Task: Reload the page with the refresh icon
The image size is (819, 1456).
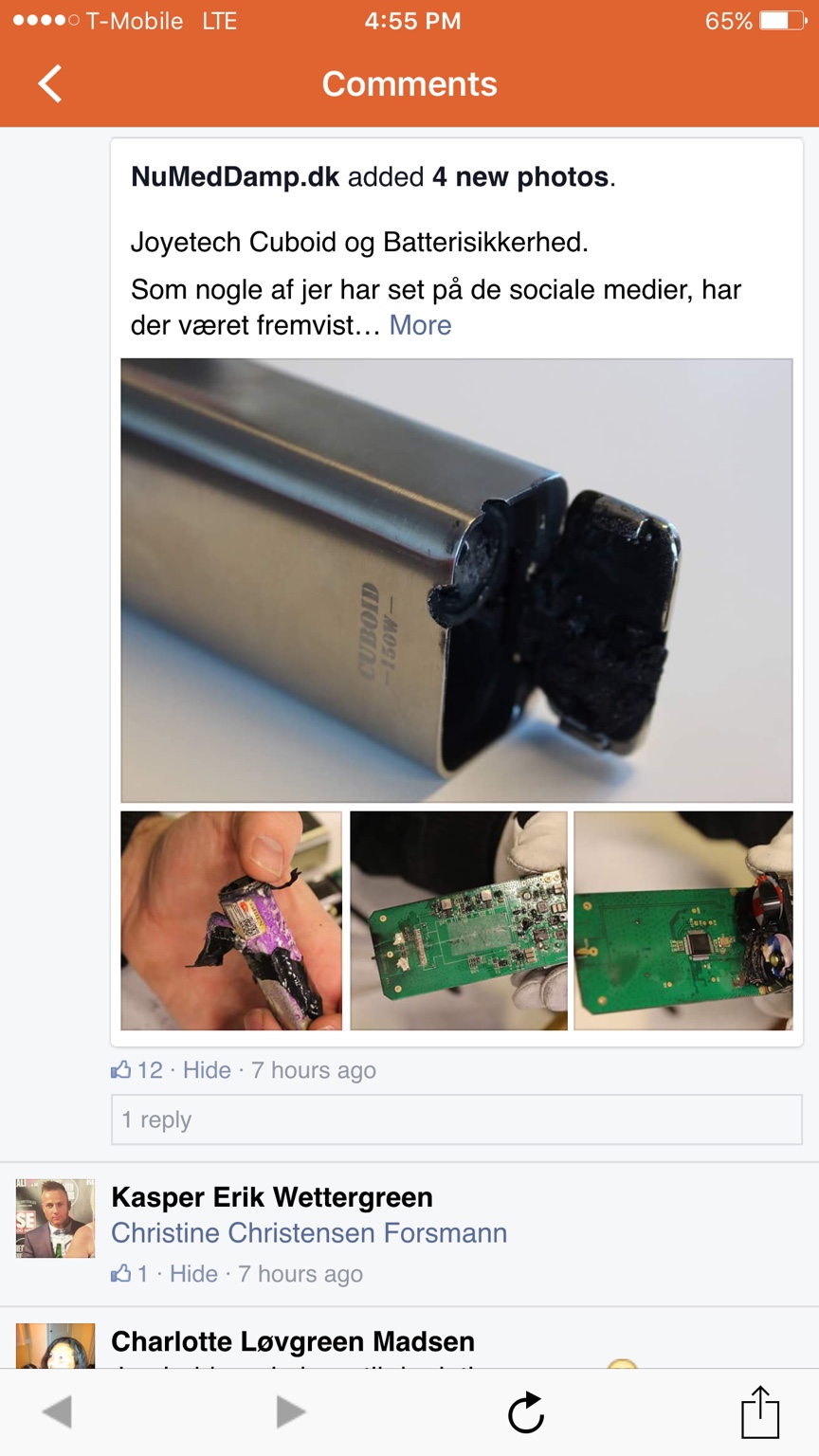Action: 526,1412
